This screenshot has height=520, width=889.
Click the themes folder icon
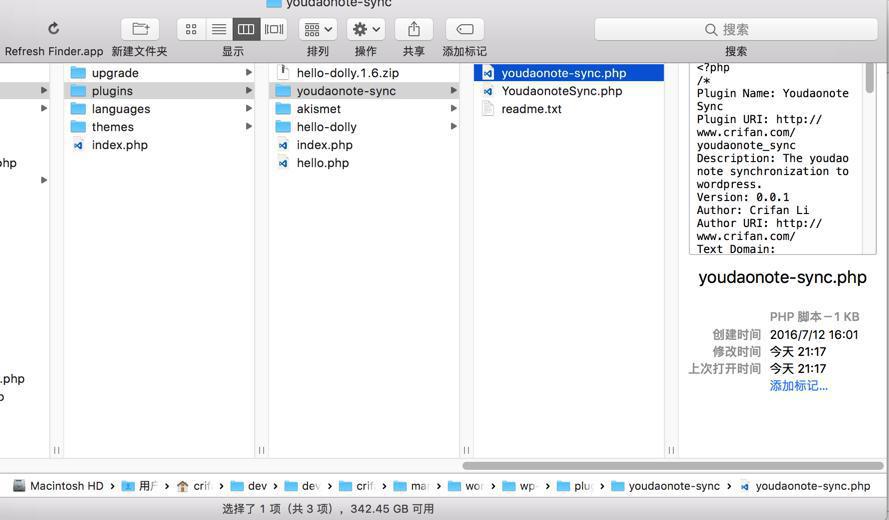(x=78, y=127)
